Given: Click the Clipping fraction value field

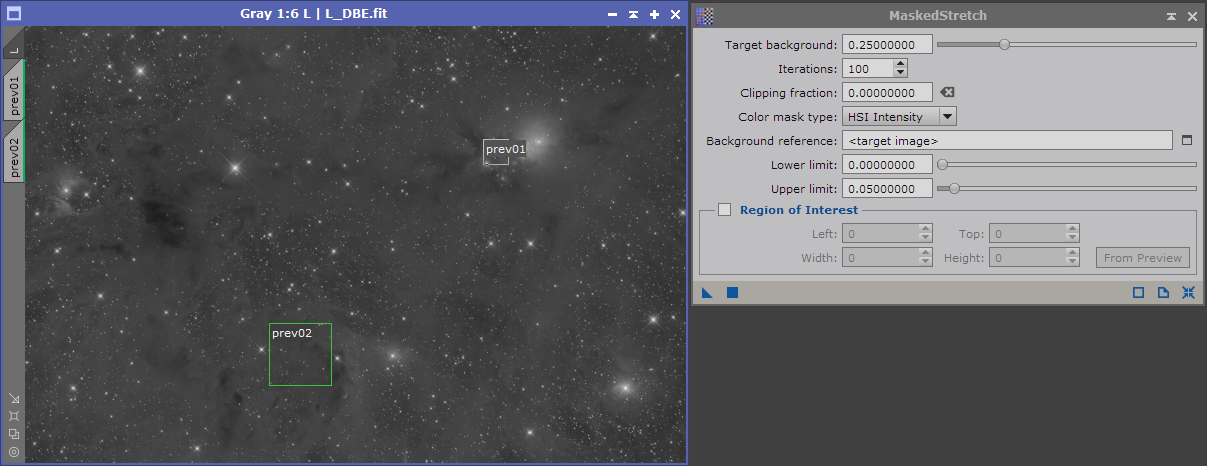Looking at the screenshot, I should click(x=887, y=93).
